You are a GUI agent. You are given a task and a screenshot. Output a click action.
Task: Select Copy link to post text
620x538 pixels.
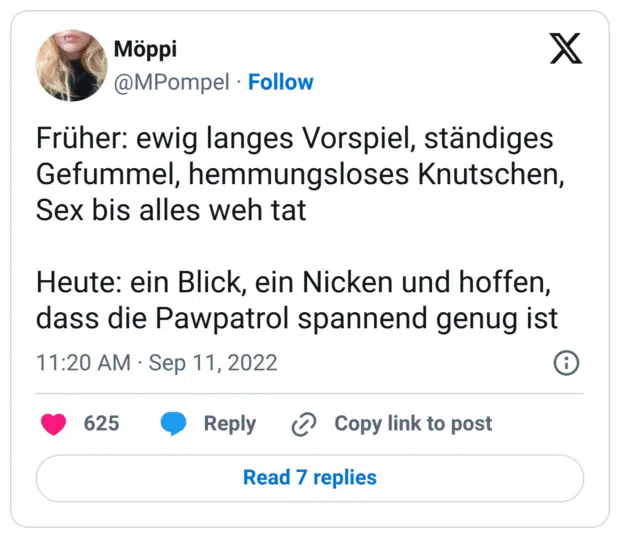[x=413, y=424]
